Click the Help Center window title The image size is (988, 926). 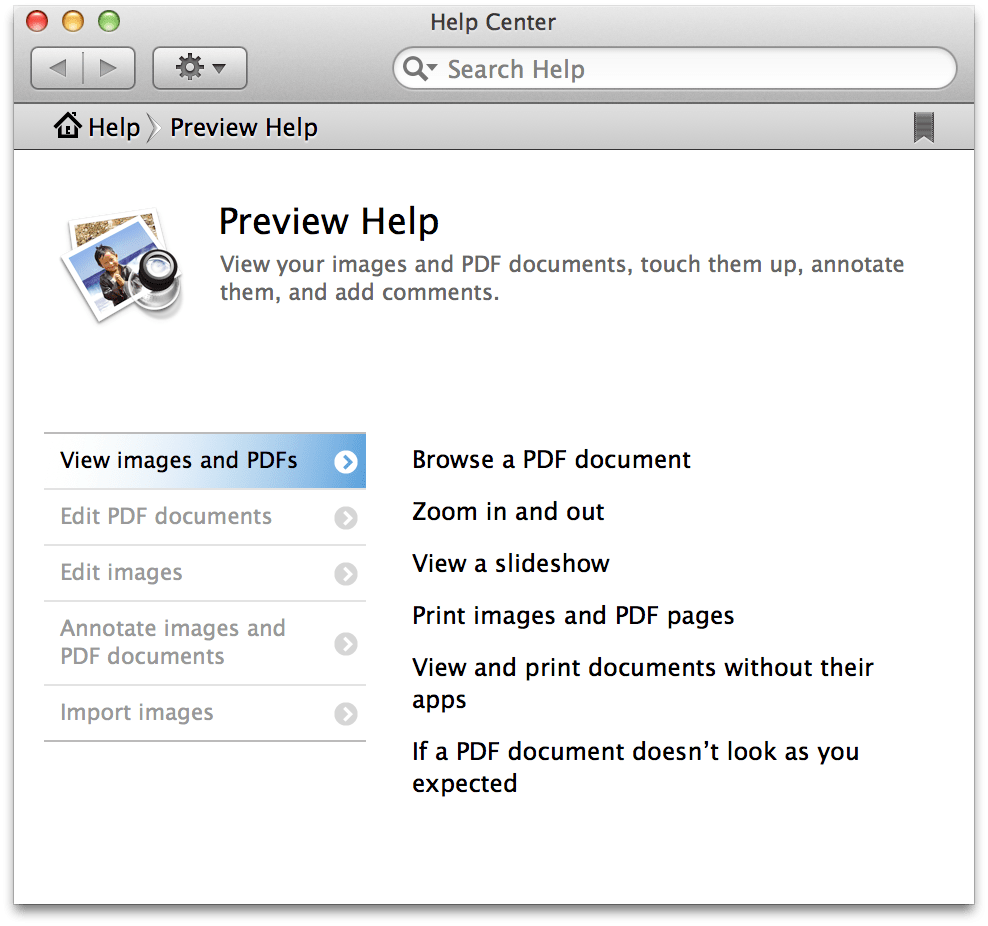coord(493,22)
